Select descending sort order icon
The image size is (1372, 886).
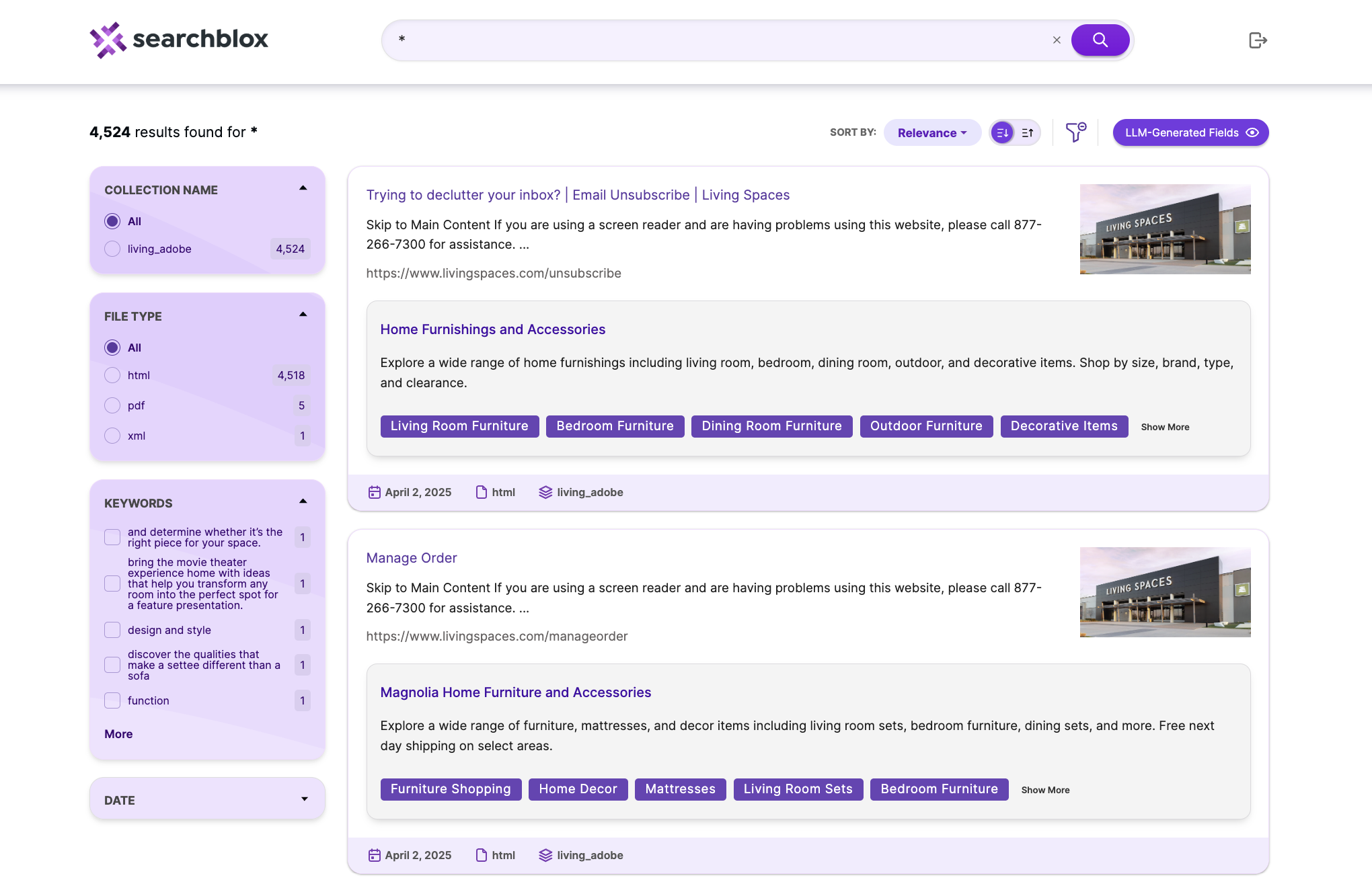[x=1002, y=133]
